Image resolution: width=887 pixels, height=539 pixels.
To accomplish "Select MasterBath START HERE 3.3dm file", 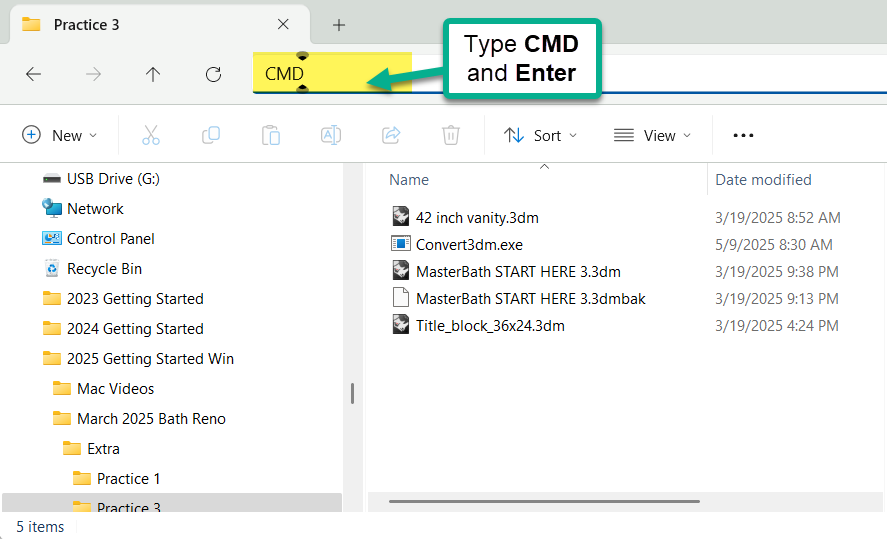I will 518,272.
